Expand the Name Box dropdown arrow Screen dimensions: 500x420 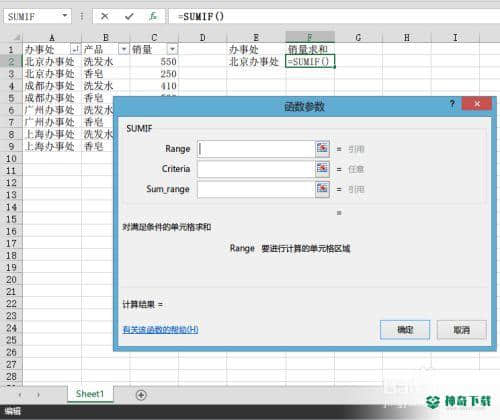coord(65,16)
